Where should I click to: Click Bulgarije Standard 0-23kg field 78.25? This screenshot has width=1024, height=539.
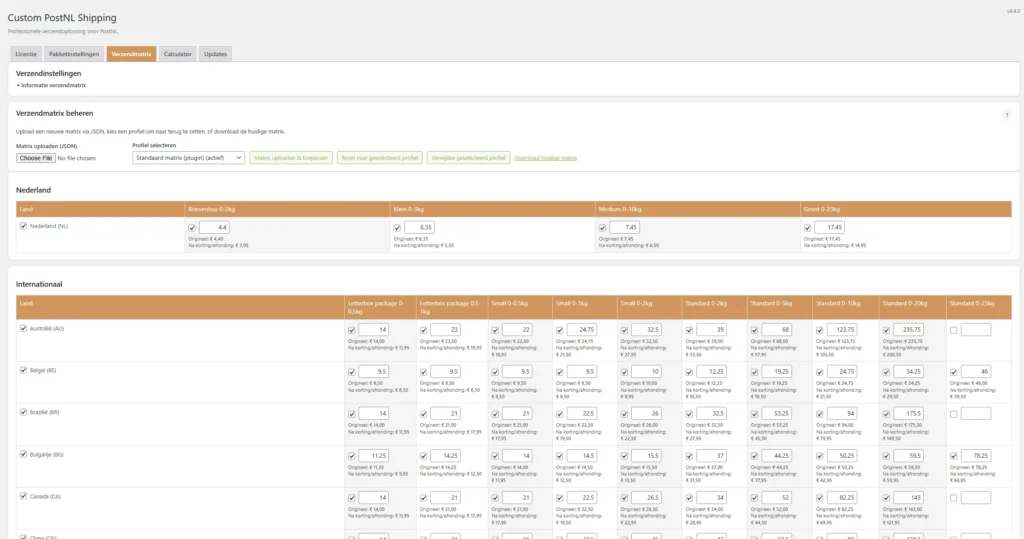[x=976, y=455]
